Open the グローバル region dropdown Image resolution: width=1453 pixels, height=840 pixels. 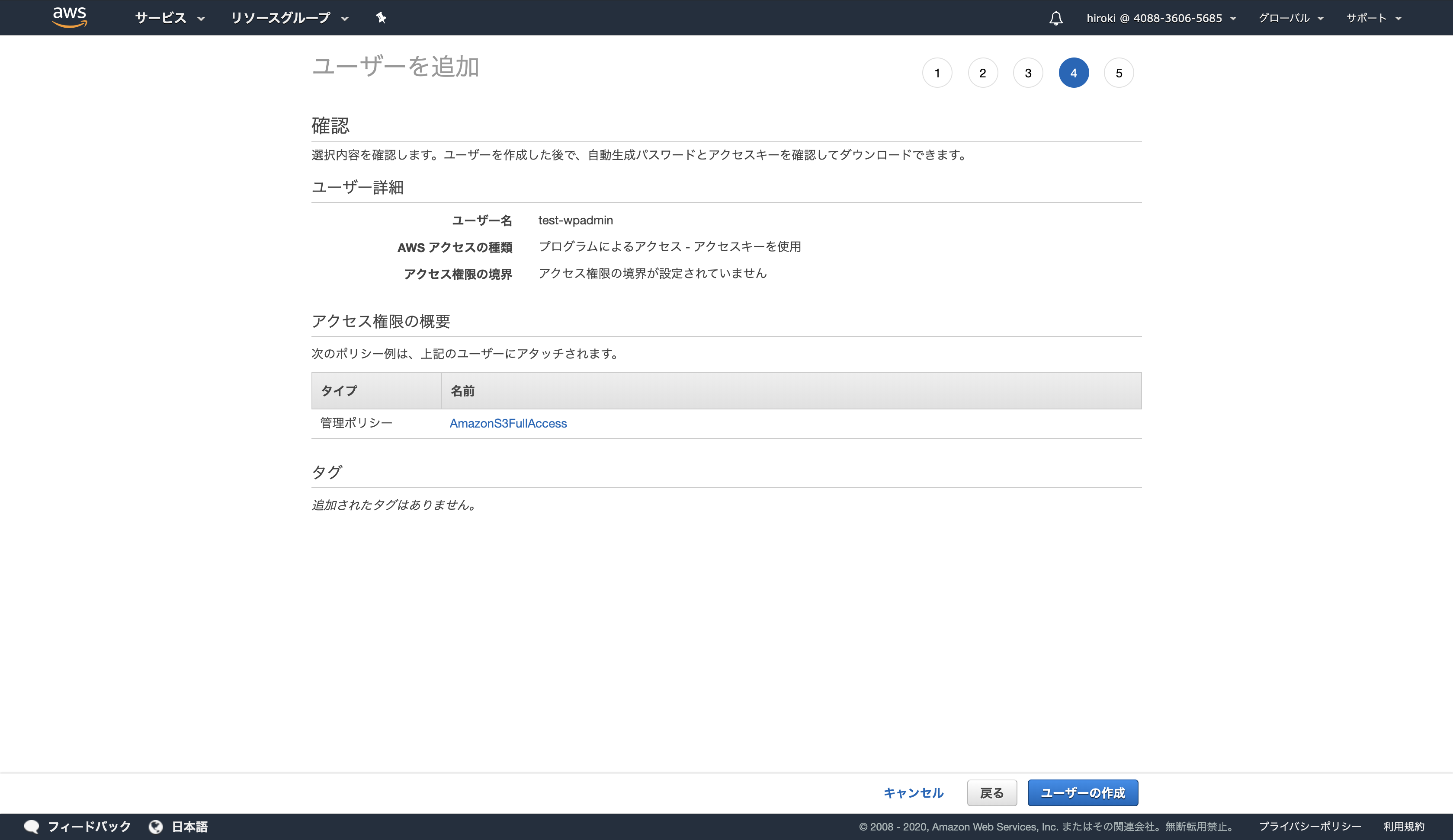coord(1290,18)
